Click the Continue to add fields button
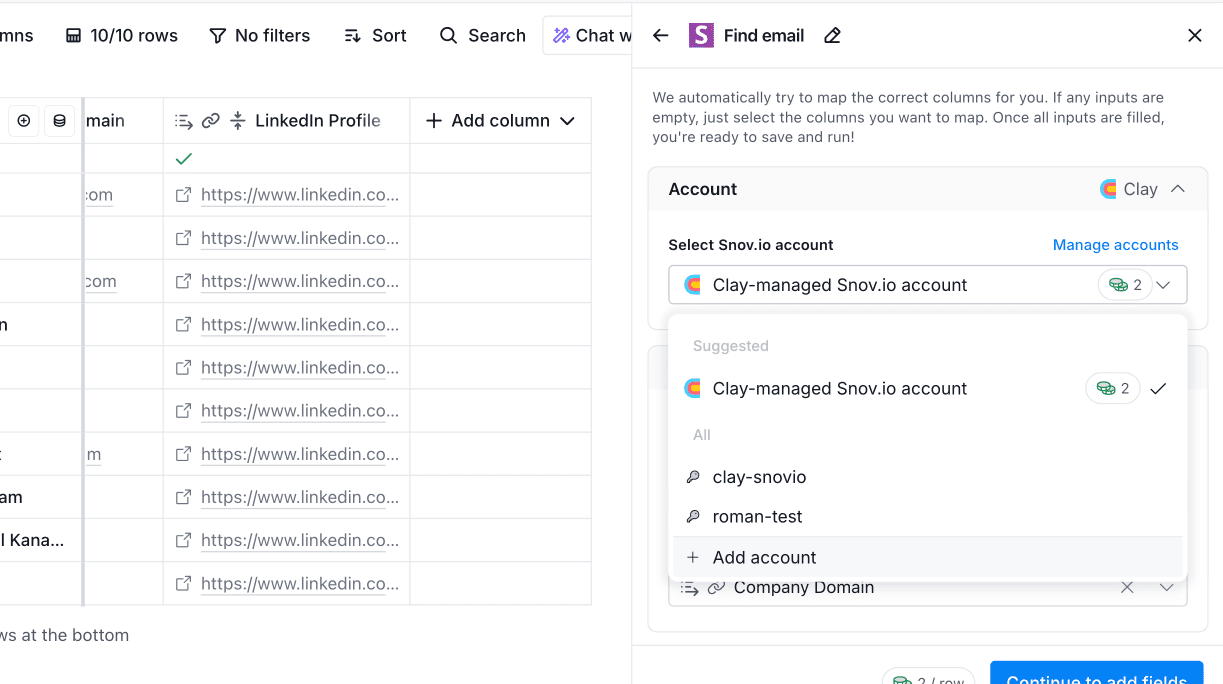 1096,675
